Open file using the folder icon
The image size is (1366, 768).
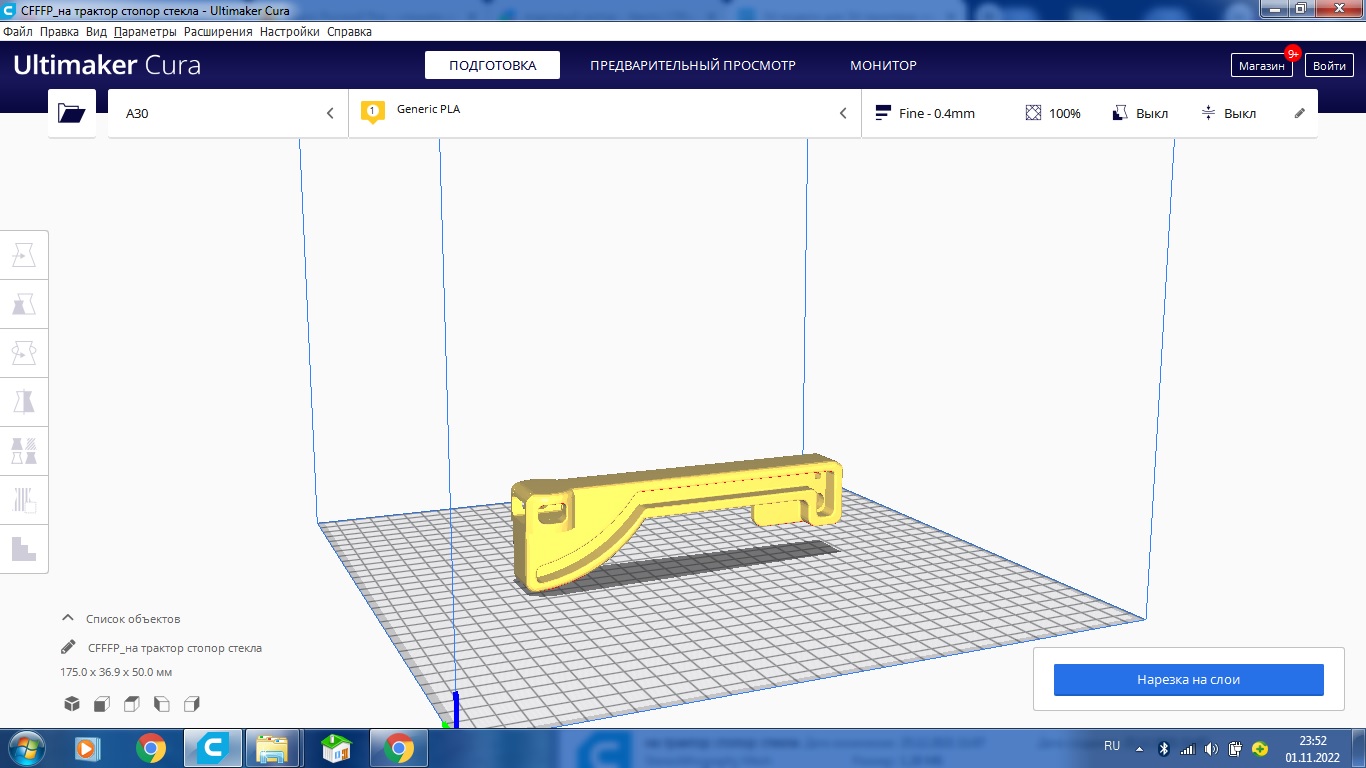tap(72, 113)
